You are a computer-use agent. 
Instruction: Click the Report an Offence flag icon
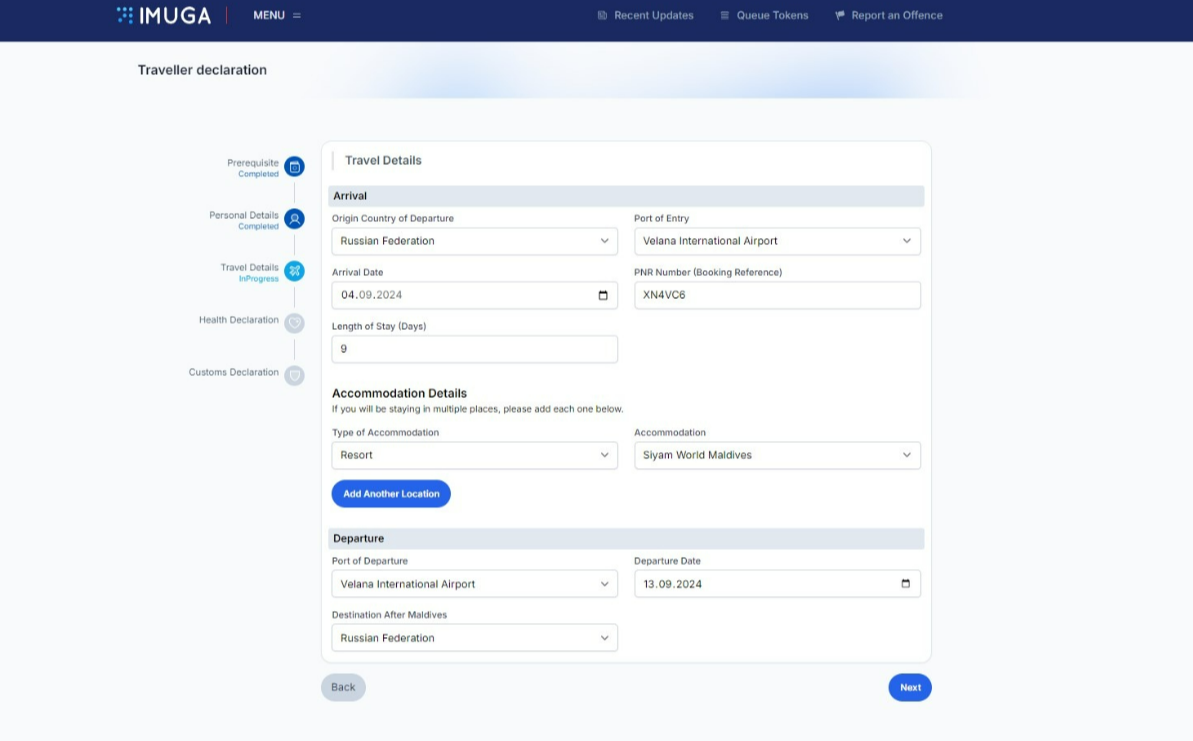(x=840, y=15)
